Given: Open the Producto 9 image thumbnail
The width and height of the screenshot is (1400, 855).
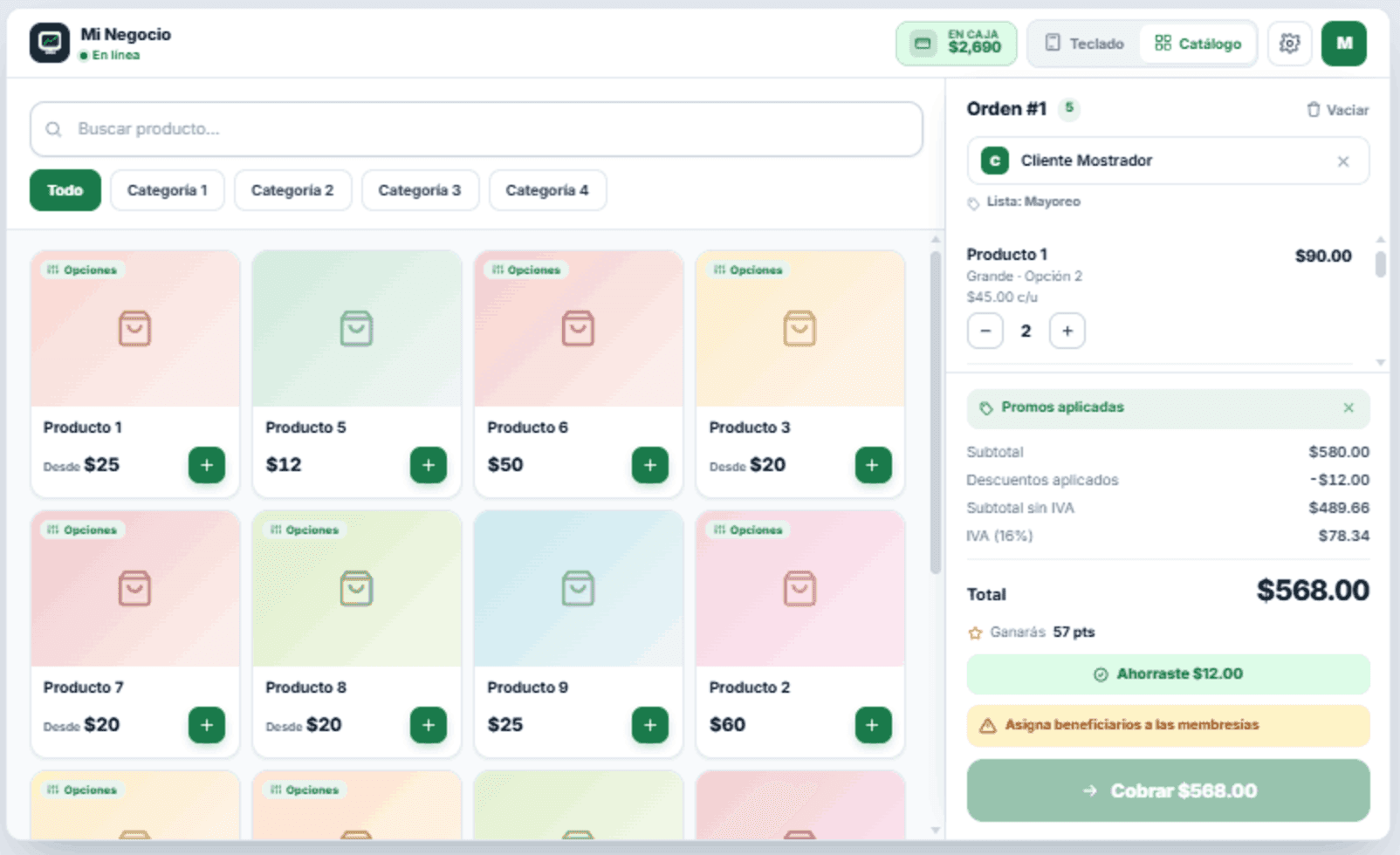Looking at the screenshot, I should pos(578,589).
